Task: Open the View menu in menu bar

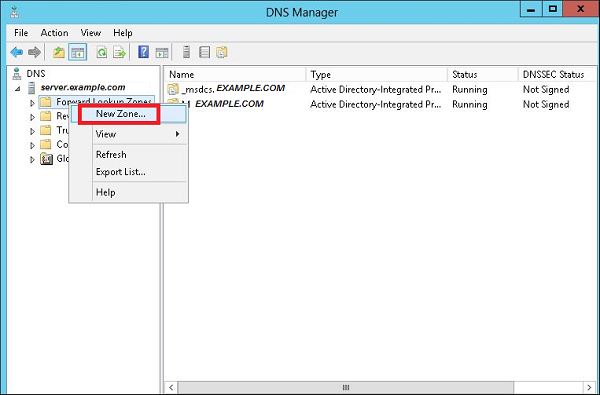Action: pyautogui.click(x=91, y=33)
